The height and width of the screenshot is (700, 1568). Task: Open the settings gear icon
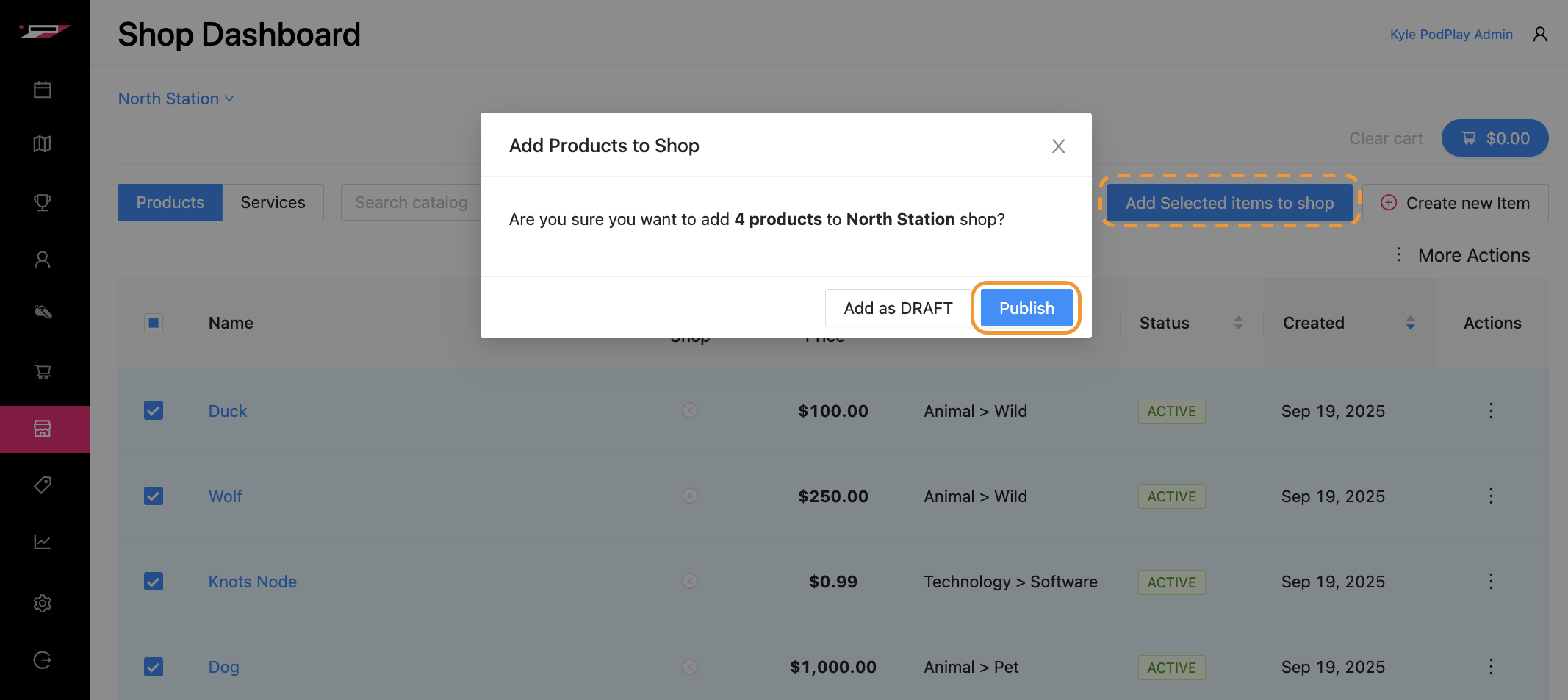[43, 604]
